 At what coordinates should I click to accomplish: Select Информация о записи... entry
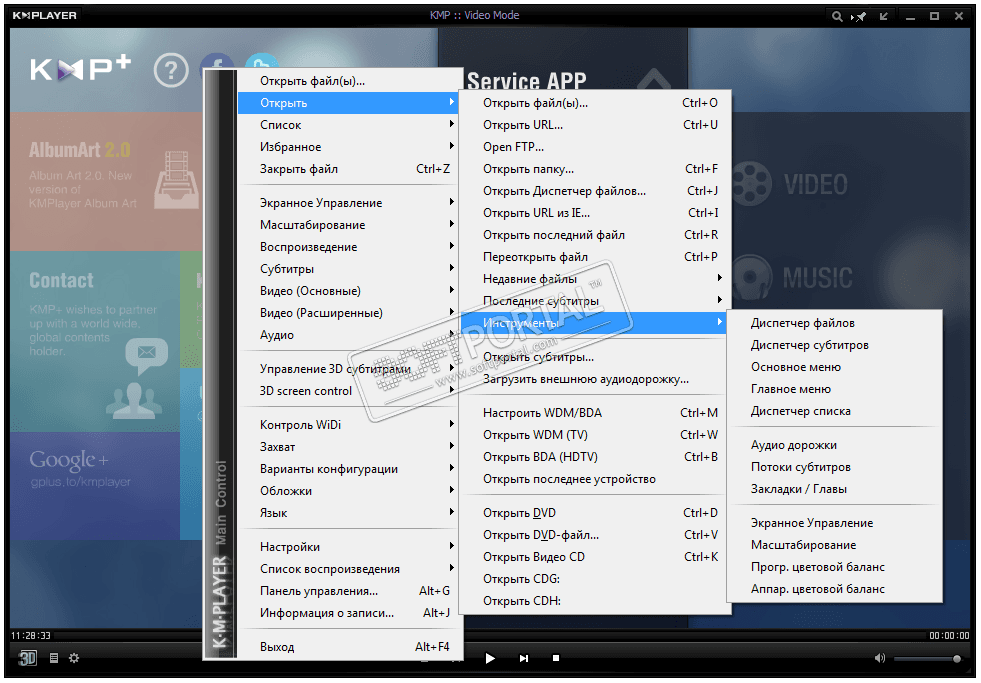tap(348, 613)
